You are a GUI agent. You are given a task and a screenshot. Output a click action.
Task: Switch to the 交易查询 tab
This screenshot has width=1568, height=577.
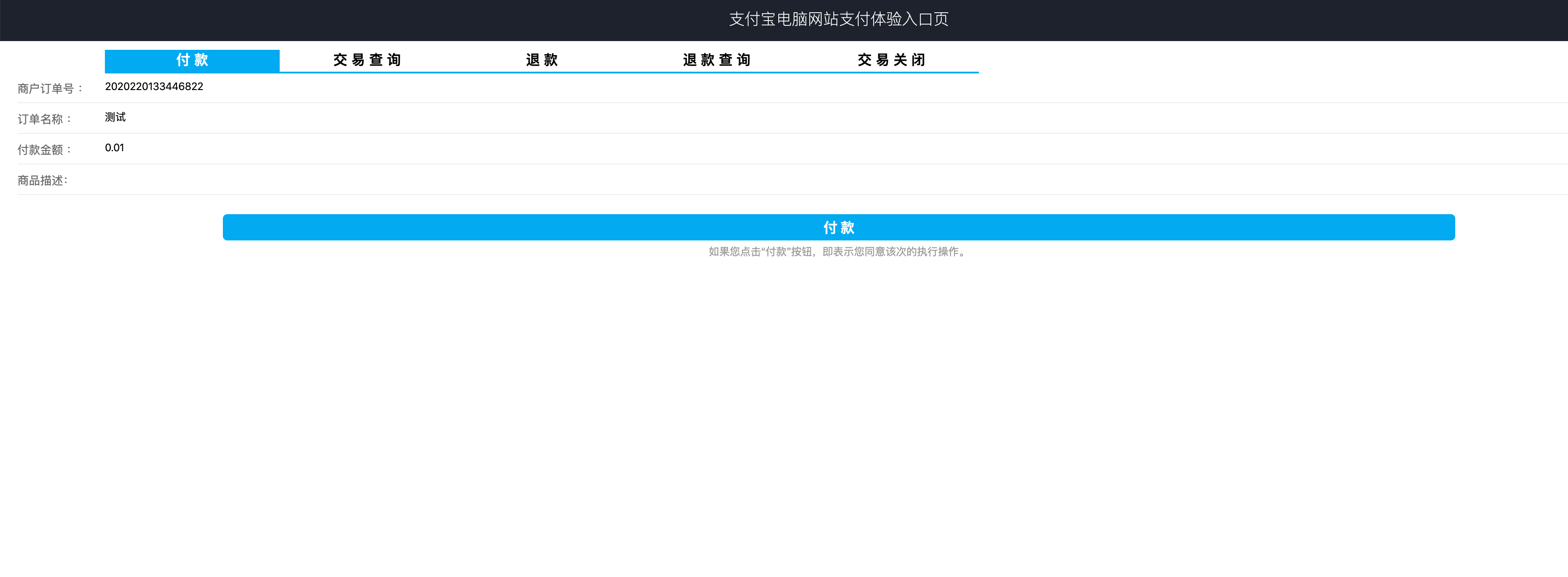[x=366, y=60]
